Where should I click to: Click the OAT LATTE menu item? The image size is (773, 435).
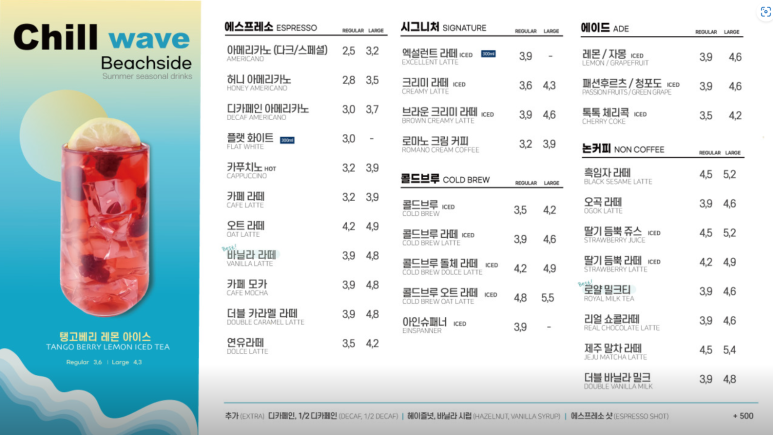[246, 229]
